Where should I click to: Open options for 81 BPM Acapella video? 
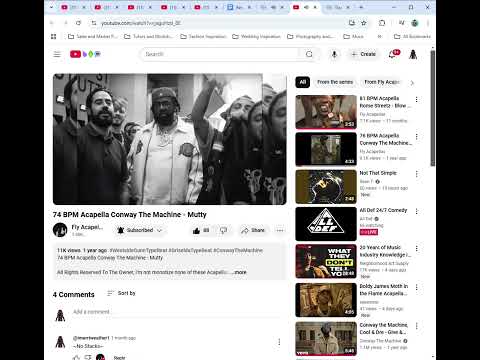pos(416,99)
